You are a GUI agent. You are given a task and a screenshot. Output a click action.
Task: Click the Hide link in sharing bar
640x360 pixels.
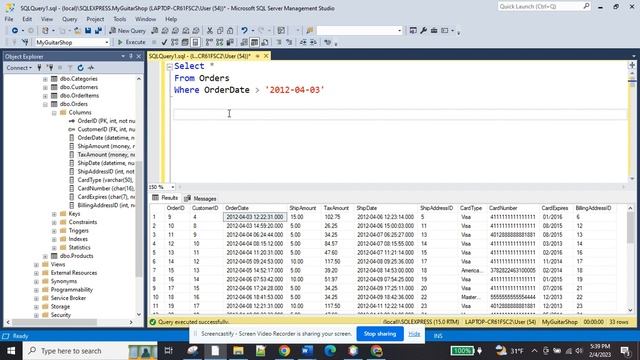point(414,334)
